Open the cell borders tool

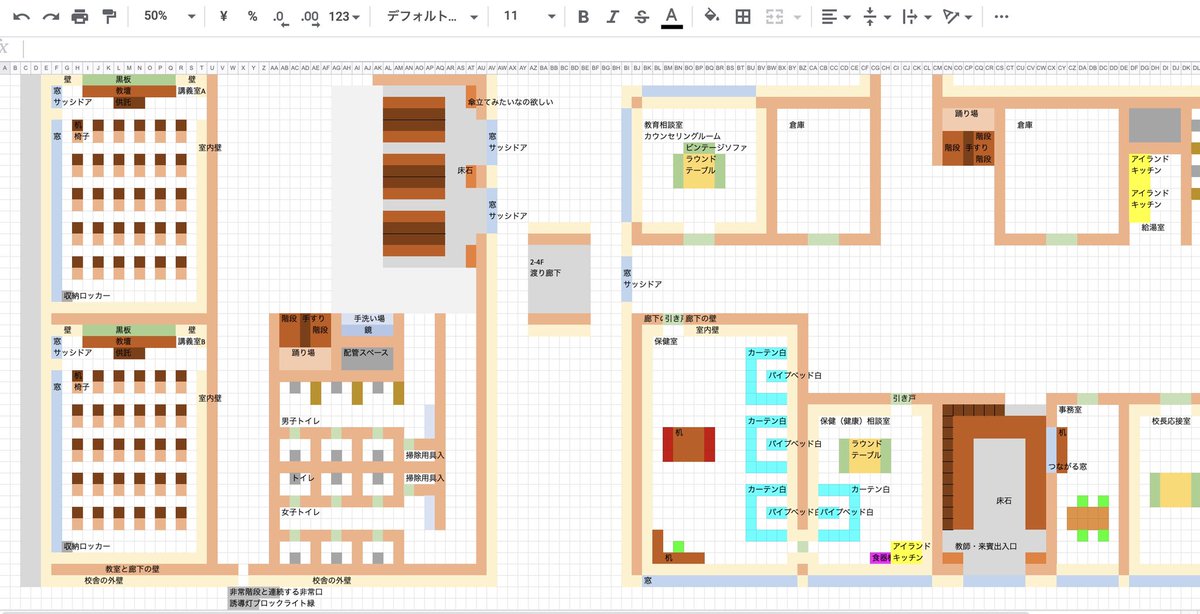[742, 16]
